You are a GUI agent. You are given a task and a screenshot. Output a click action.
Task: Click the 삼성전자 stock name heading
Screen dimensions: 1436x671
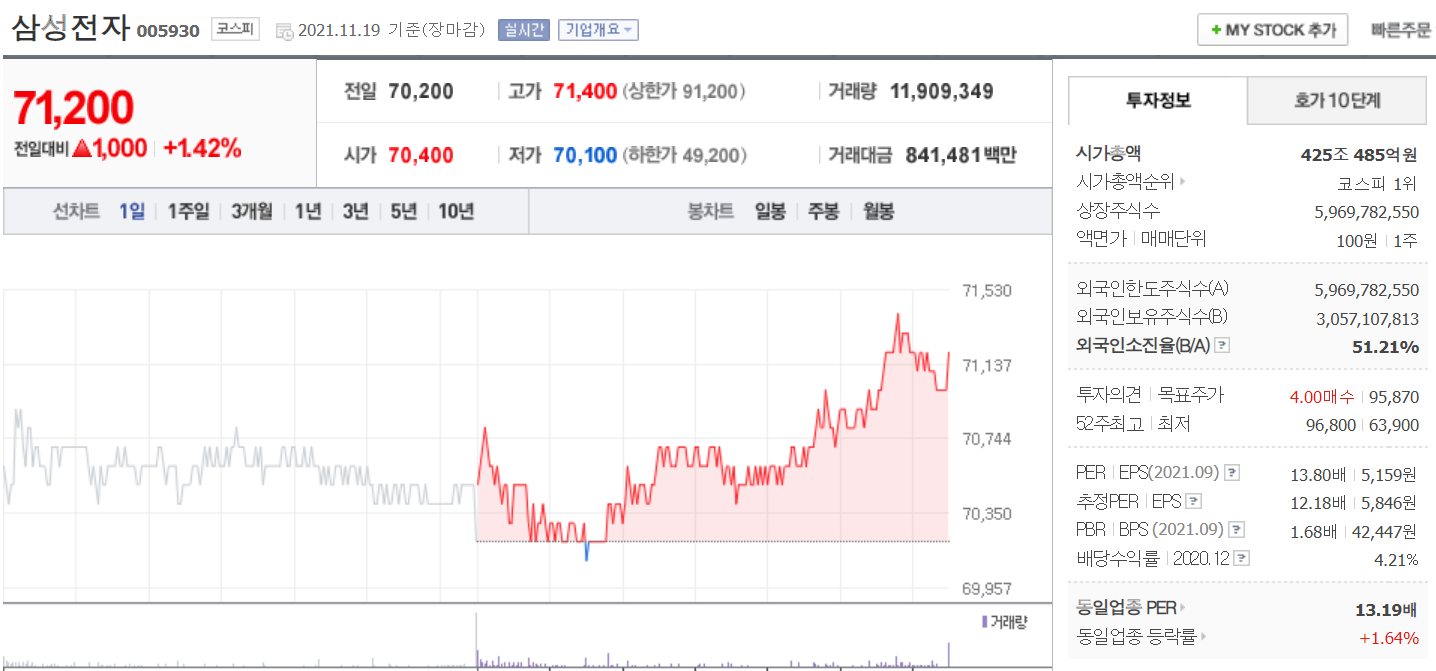tap(71, 27)
